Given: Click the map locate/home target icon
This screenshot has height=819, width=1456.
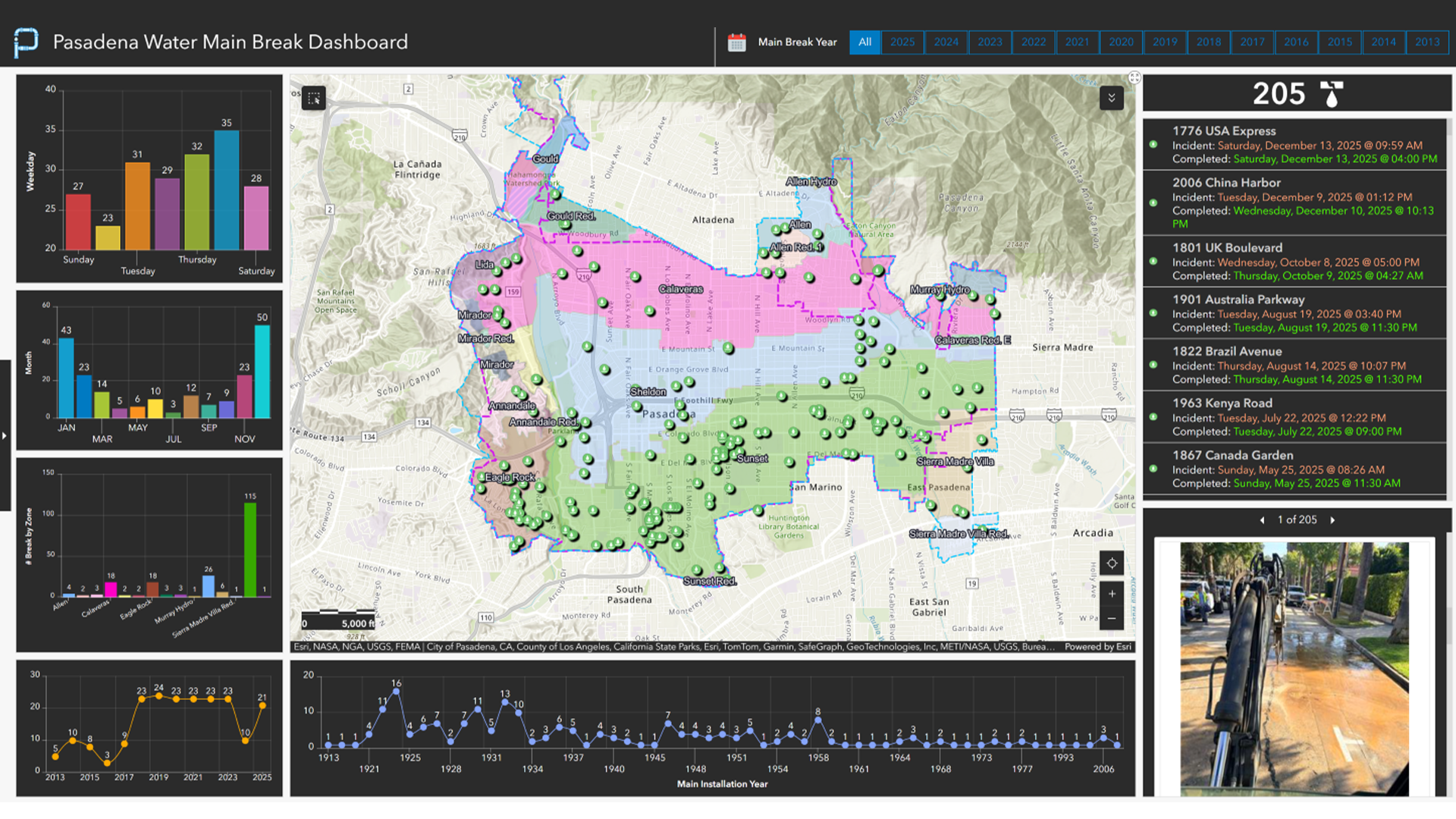Looking at the screenshot, I should coord(1111,563).
